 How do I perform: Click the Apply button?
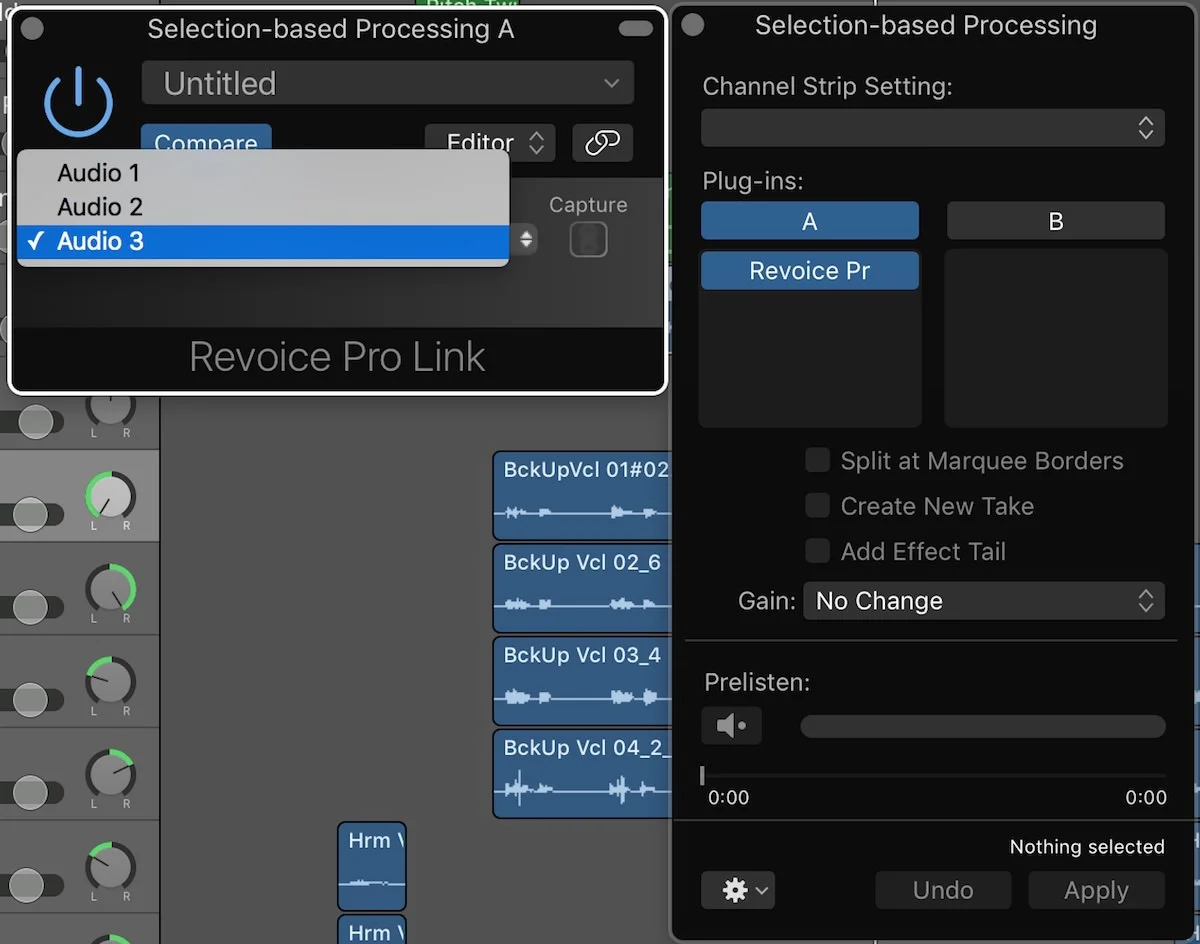pyautogui.click(x=1096, y=890)
